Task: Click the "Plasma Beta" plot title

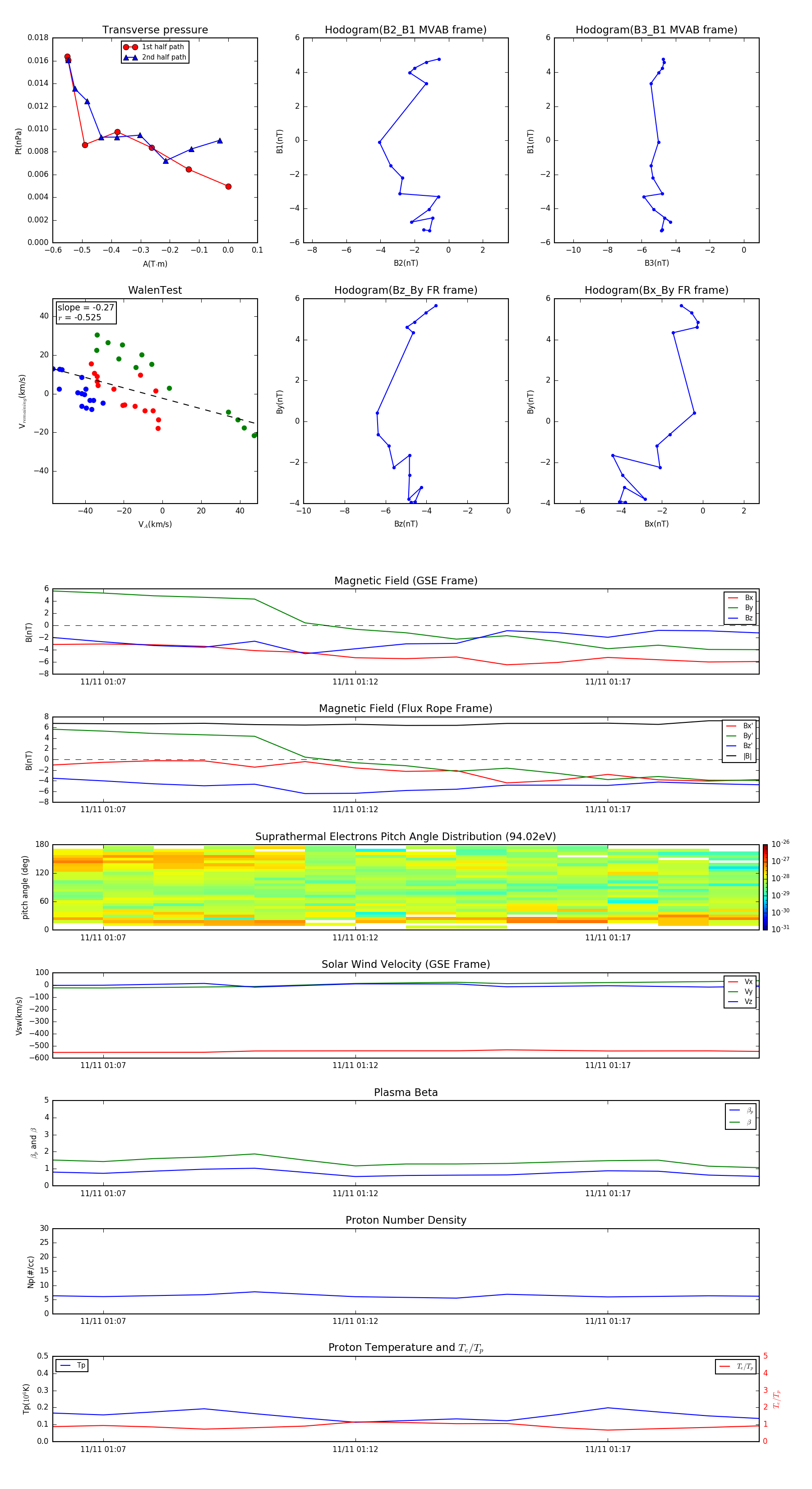Action: (x=406, y=1093)
